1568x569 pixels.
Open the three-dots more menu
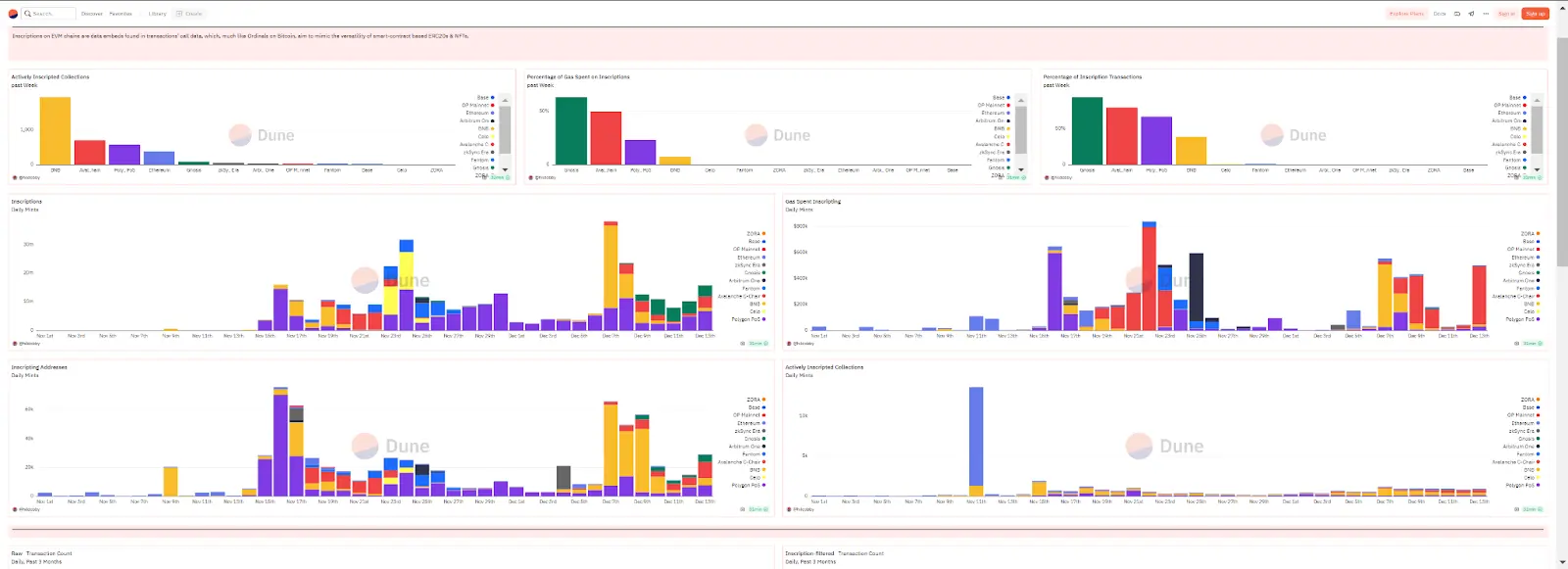[1486, 14]
